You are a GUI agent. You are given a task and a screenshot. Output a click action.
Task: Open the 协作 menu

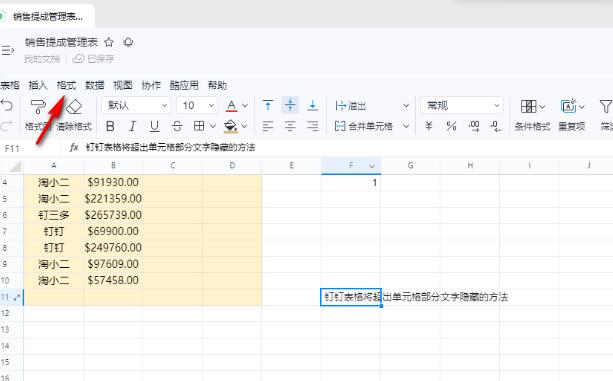coord(151,85)
